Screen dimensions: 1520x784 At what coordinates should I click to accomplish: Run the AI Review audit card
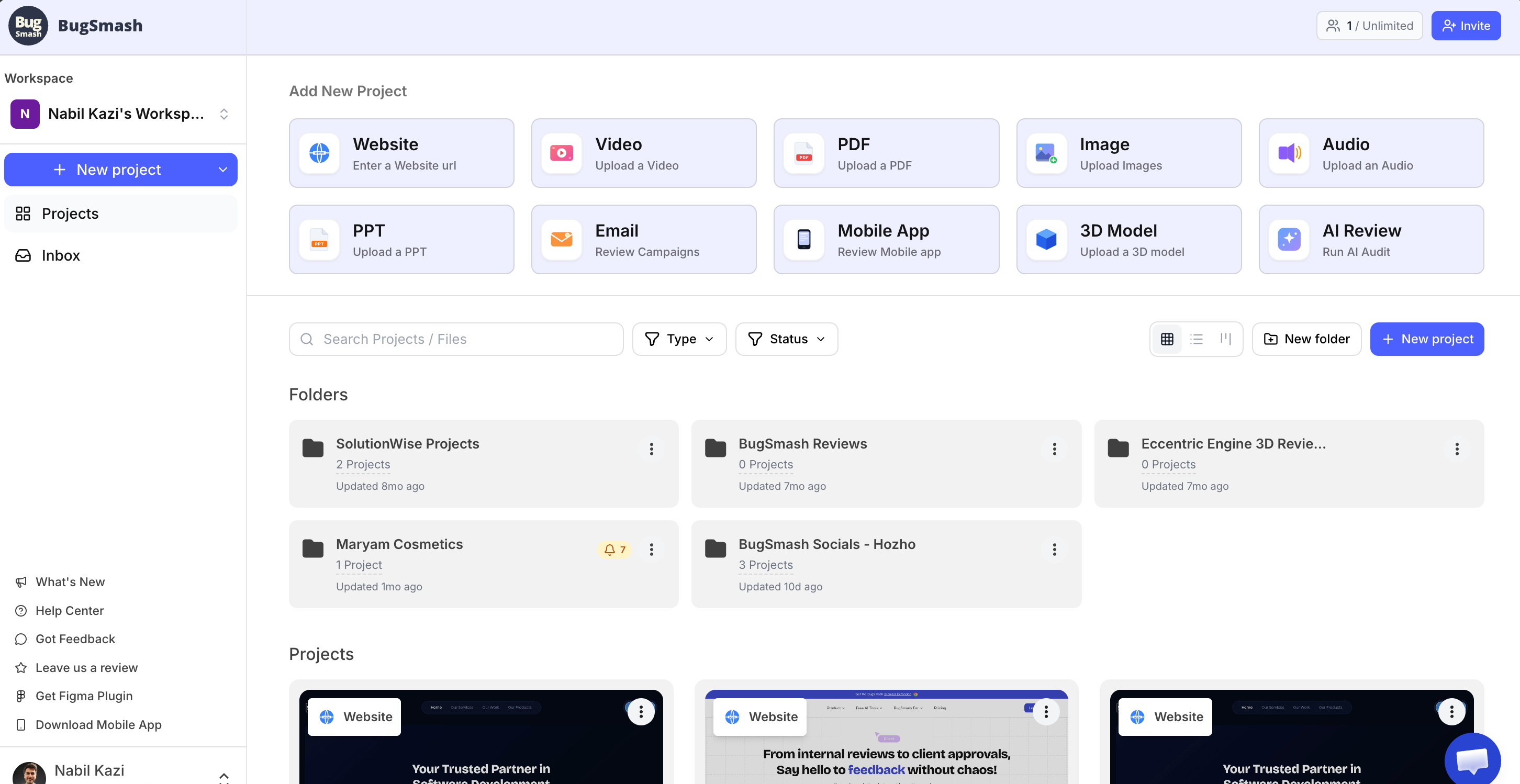[x=1371, y=240]
